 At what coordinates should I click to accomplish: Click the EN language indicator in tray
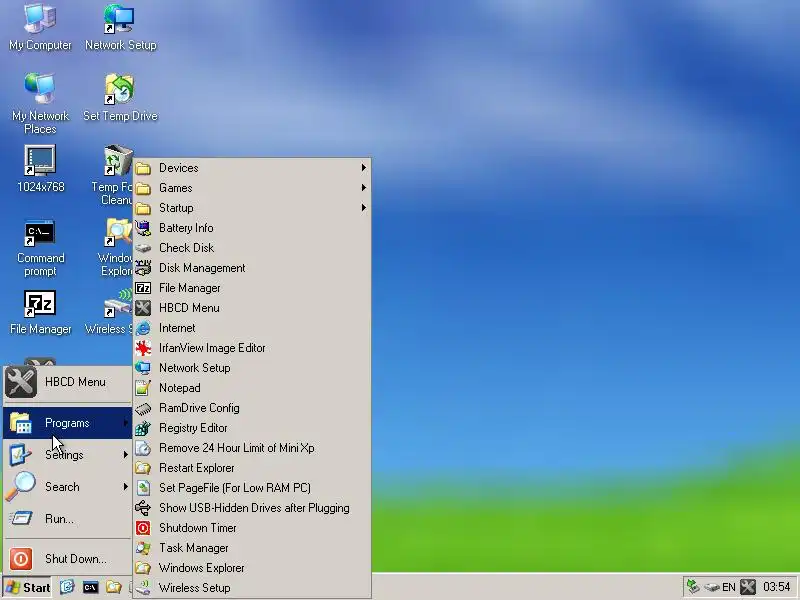click(729, 587)
